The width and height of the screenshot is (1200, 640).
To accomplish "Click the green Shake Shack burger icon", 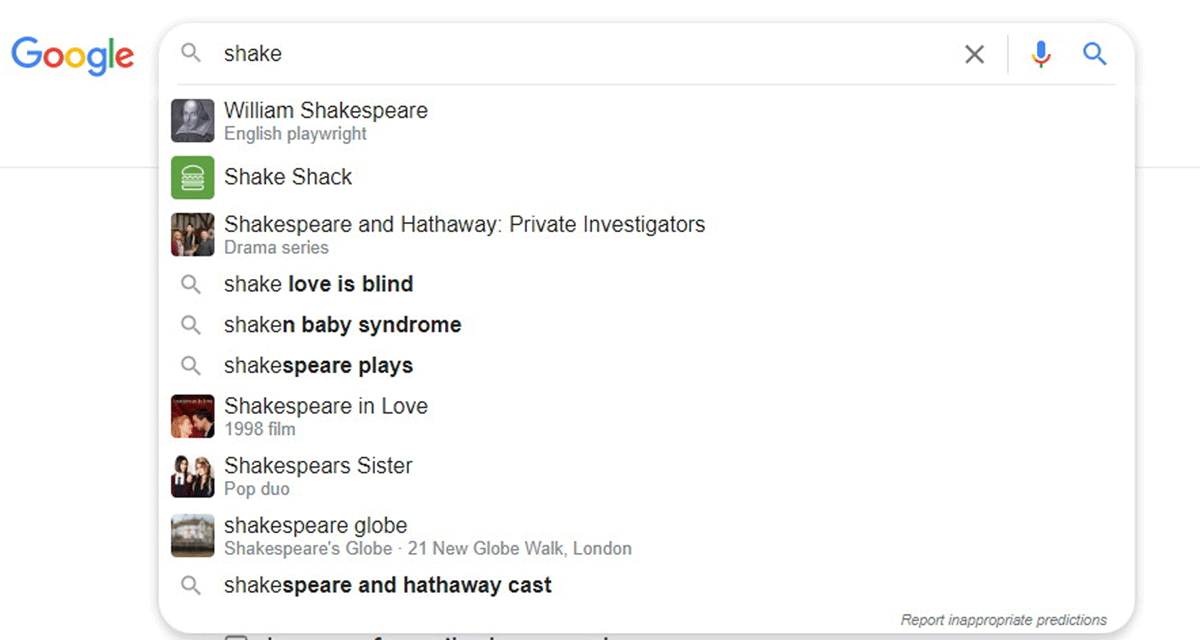I will (192, 178).
